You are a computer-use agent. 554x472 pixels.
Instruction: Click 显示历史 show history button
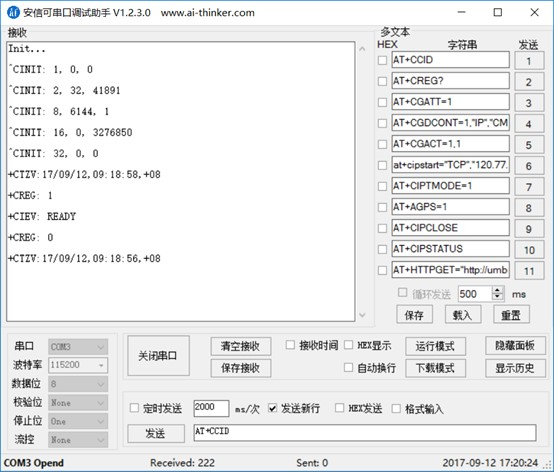click(515, 368)
